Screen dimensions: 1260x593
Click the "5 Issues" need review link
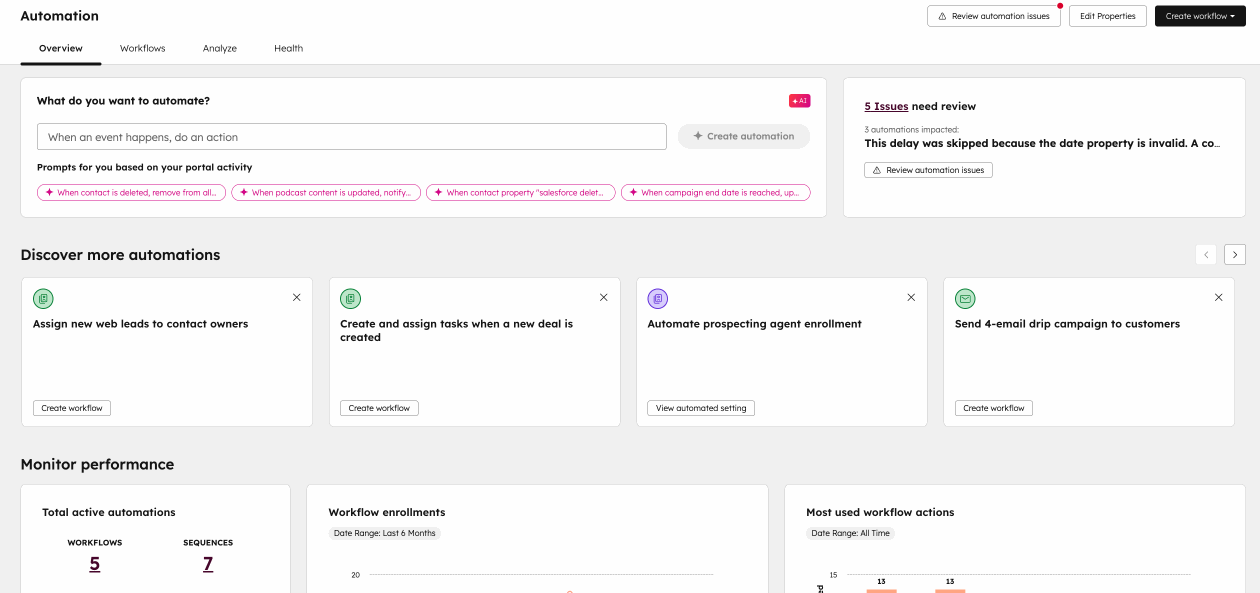click(x=887, y=105)
